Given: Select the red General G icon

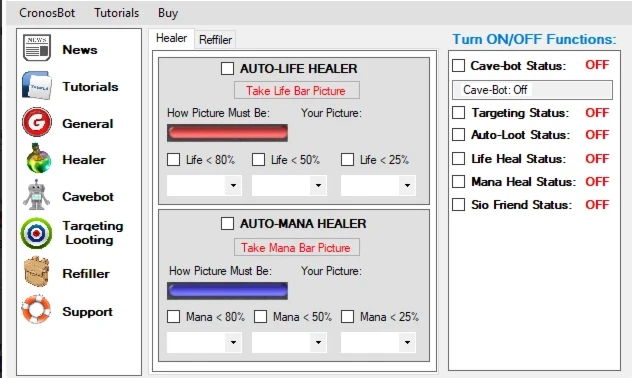Looking at the screenshot, I should click(x=37, y=122).
